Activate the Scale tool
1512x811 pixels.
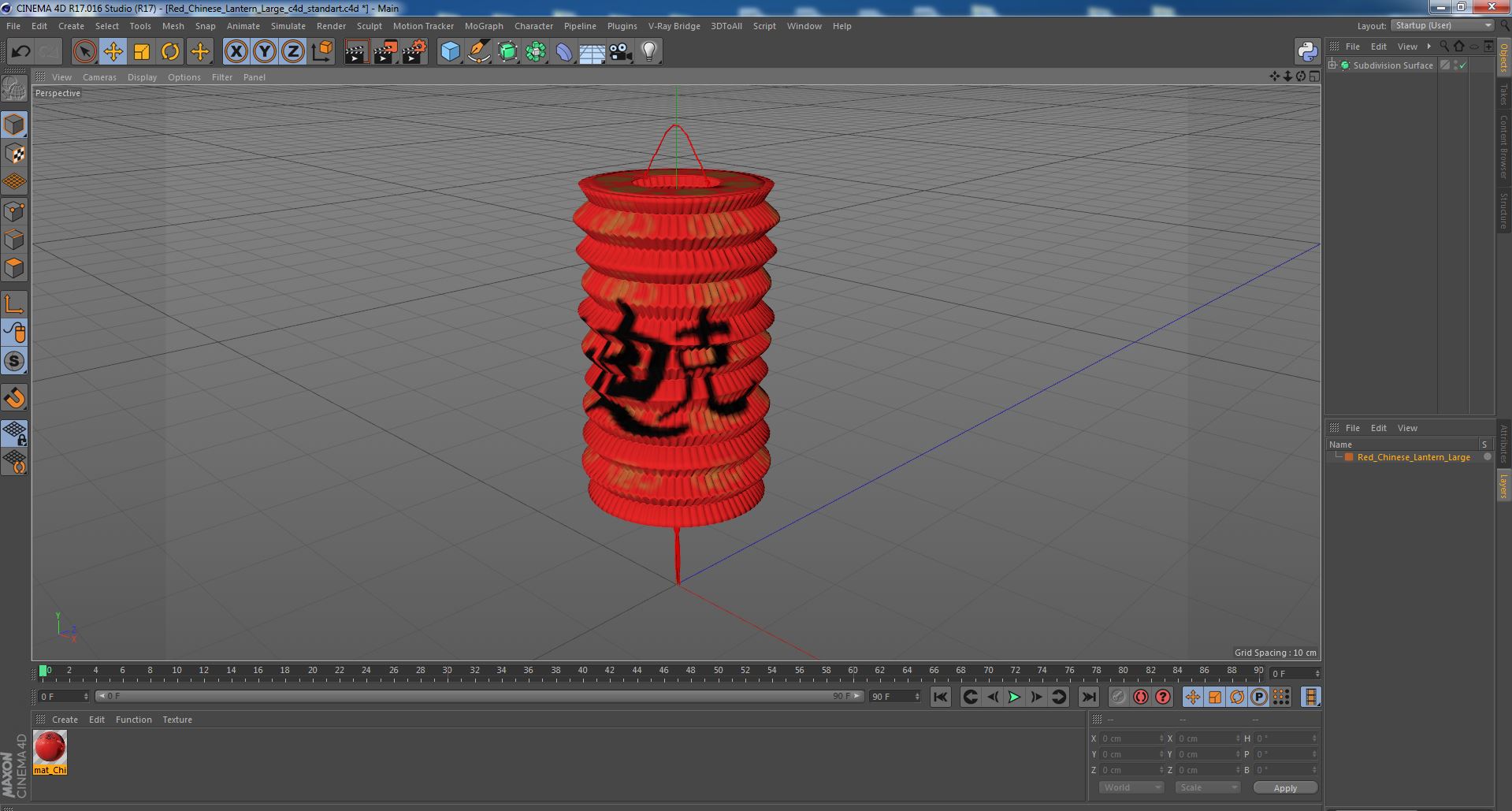pyautogui.click(x=142, y=52)
